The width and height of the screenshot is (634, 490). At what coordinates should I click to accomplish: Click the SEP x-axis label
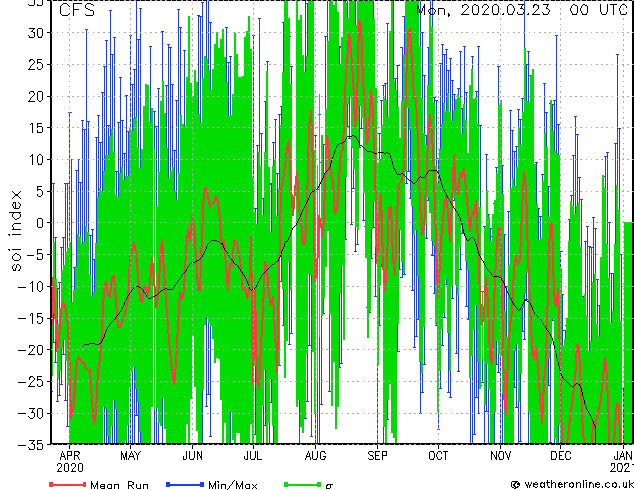click(x=377, y=456)
